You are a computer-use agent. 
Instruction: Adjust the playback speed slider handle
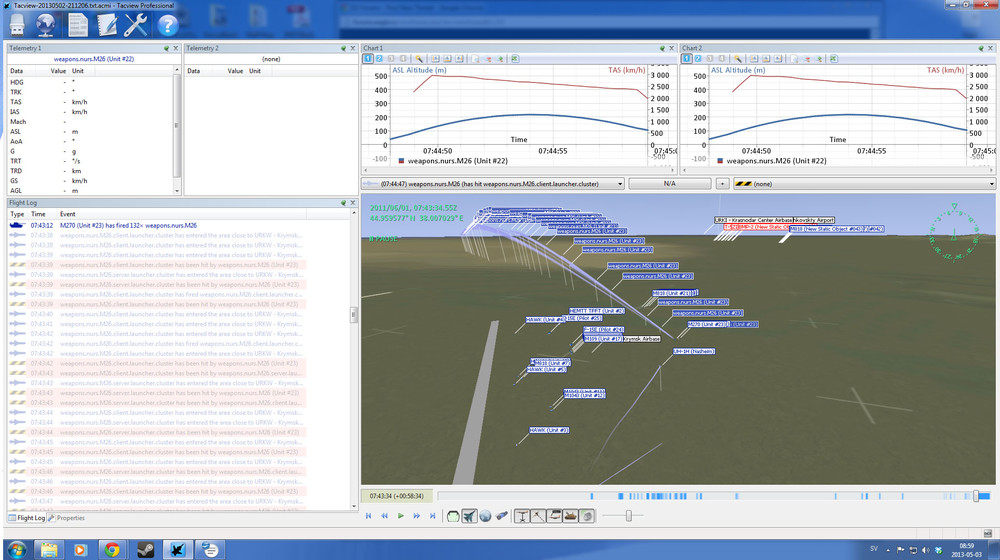[x=629, y=516]
